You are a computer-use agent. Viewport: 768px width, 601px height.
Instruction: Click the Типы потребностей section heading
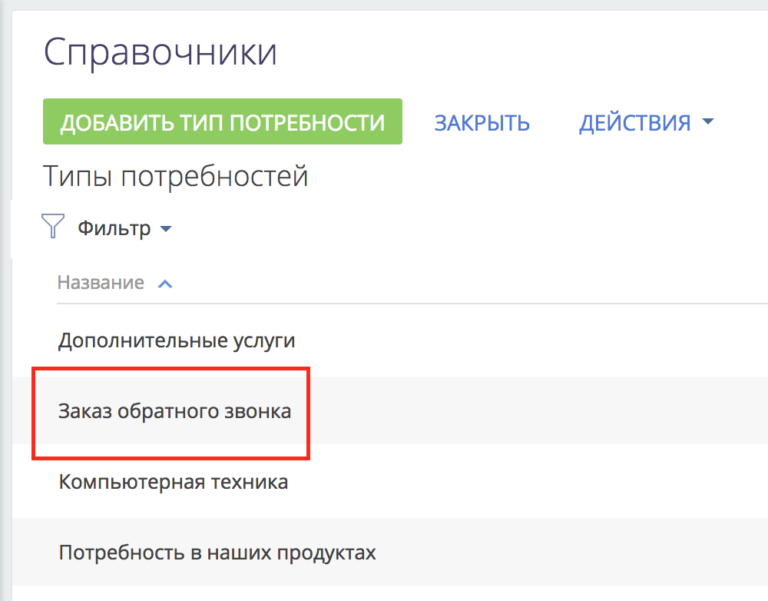click(176, 176)
